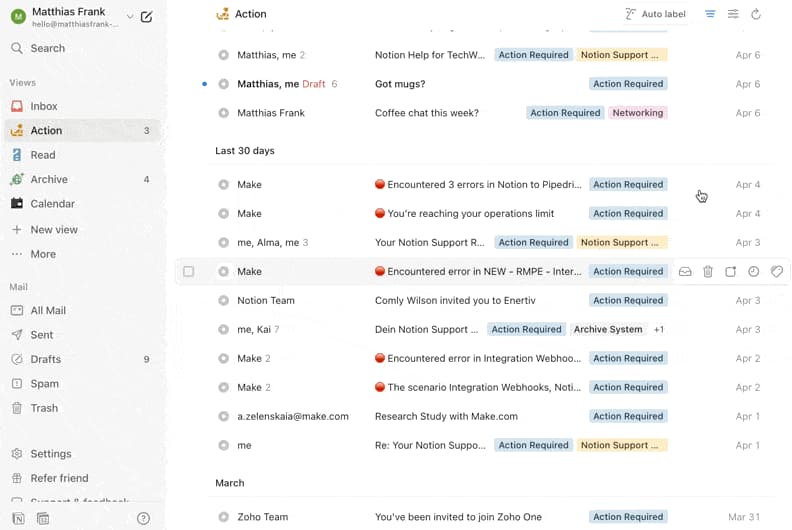
Task: Open the Inbox view
Action: [x=82, y=106]
